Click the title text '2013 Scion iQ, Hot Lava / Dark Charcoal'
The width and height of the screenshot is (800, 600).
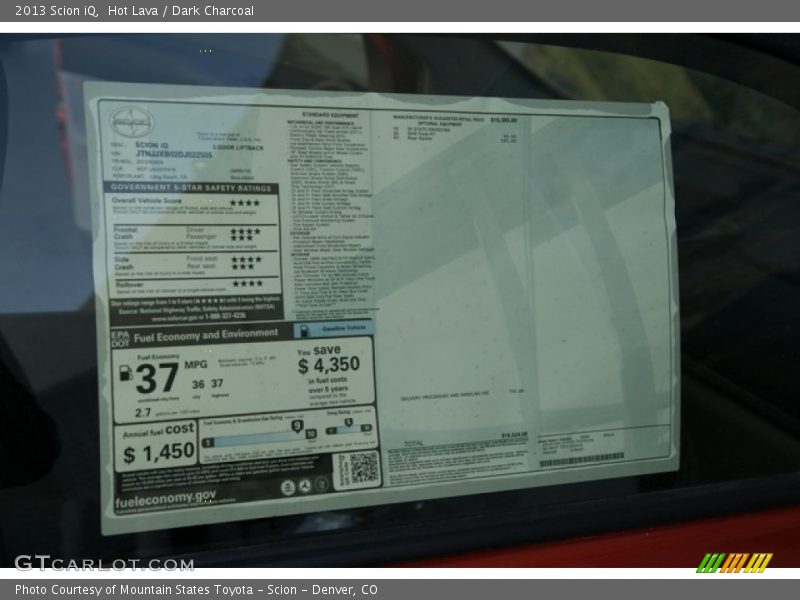point(134,11)
